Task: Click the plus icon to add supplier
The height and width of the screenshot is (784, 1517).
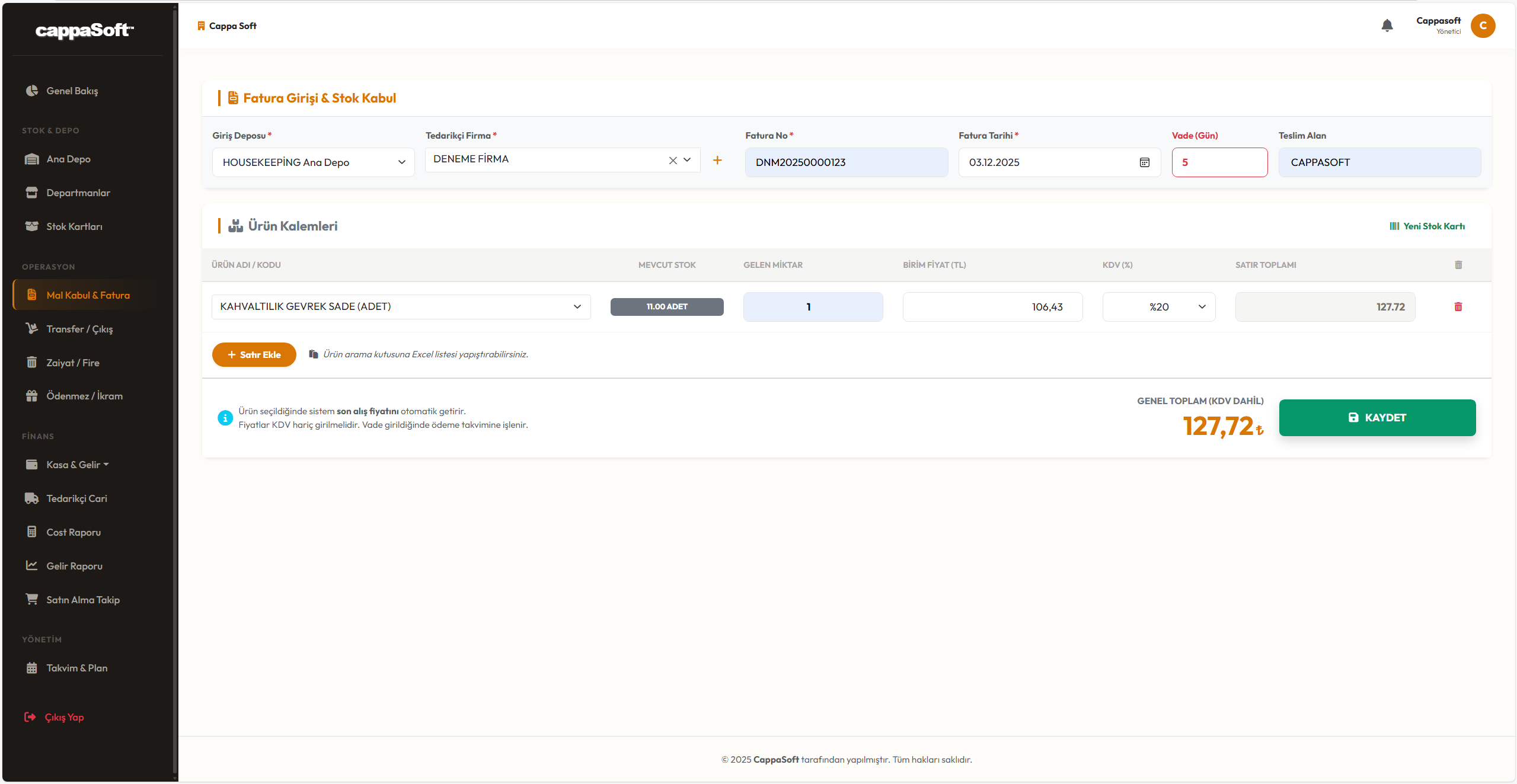Action: click(x=717, y=160)
